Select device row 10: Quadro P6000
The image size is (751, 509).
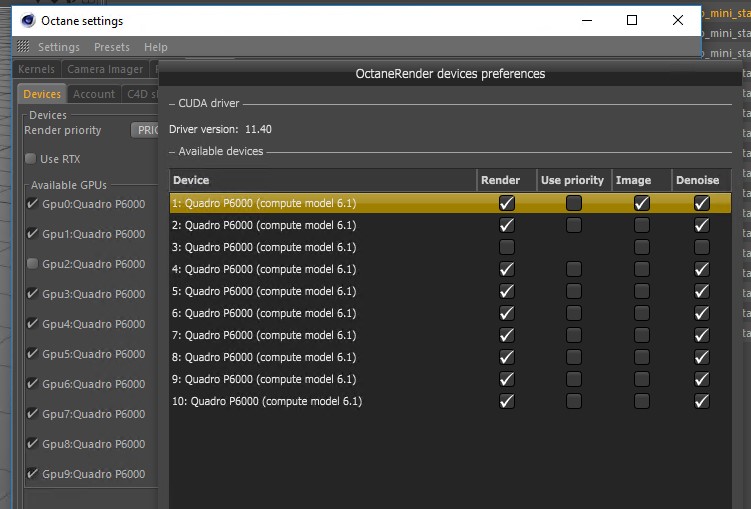pos(450,401)
